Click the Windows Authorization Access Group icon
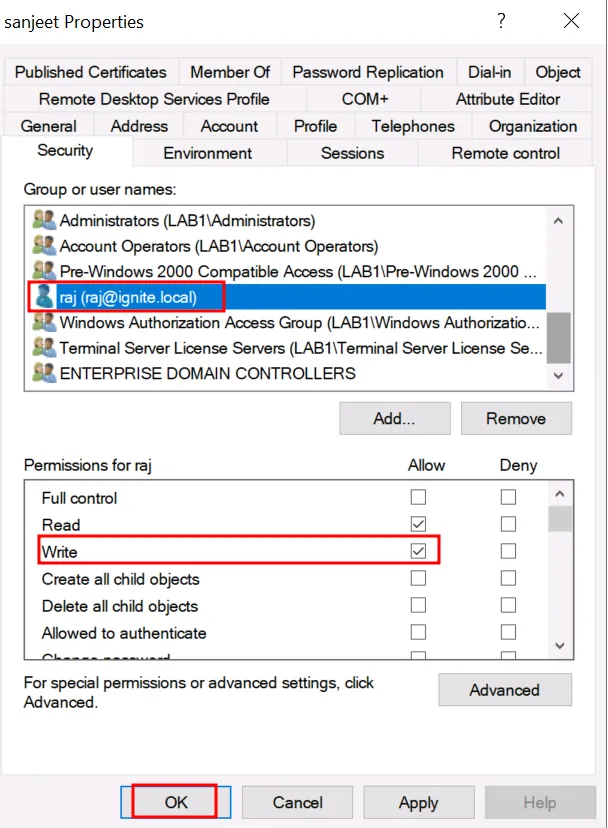The width and height of the screenshot is (608, 828). 44,322
